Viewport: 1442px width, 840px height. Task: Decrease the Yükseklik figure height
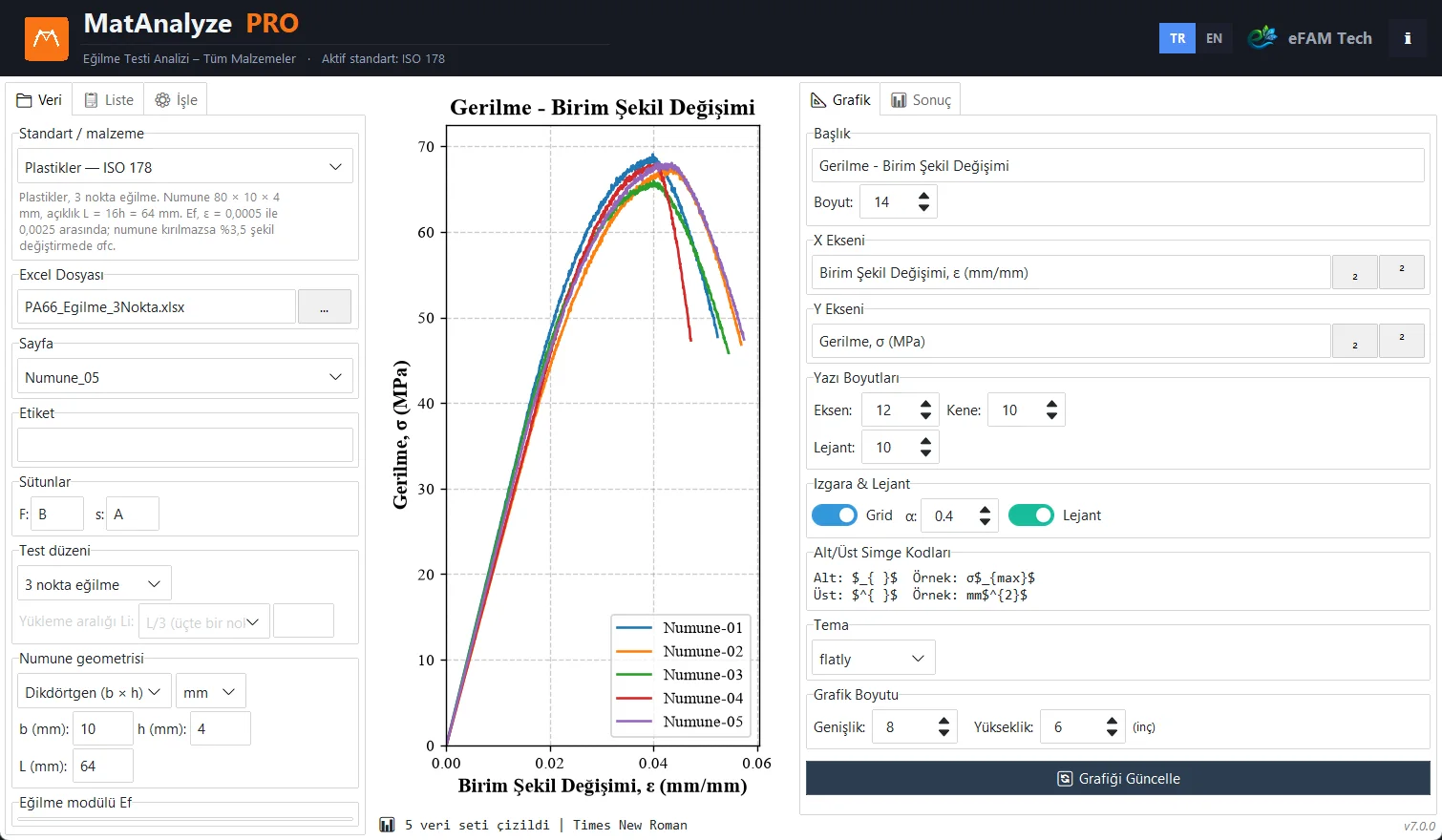(1112, 733)
